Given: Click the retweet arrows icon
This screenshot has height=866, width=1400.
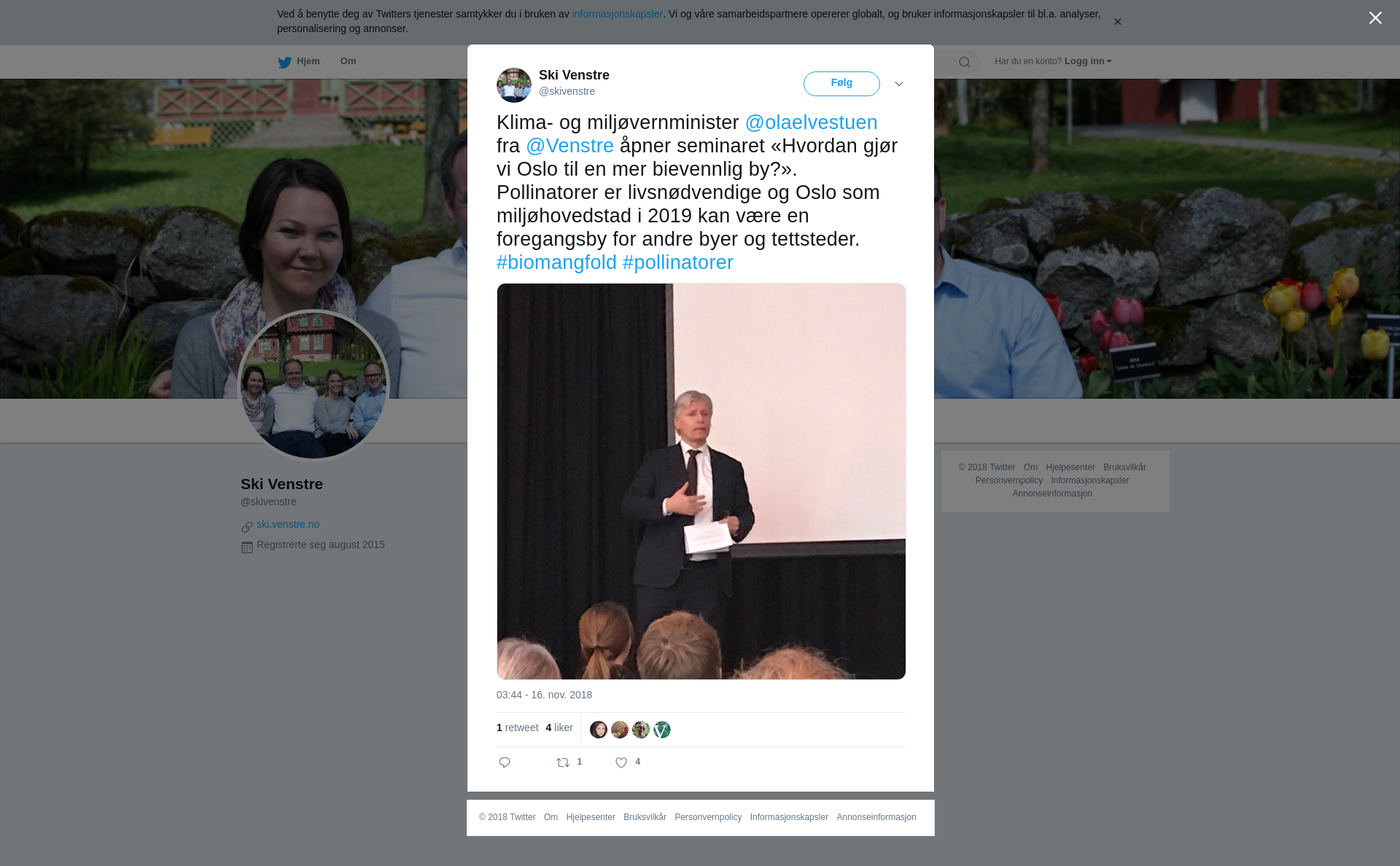Looking at the screenshot, I should pyautogui.click(x=563, y=762).
